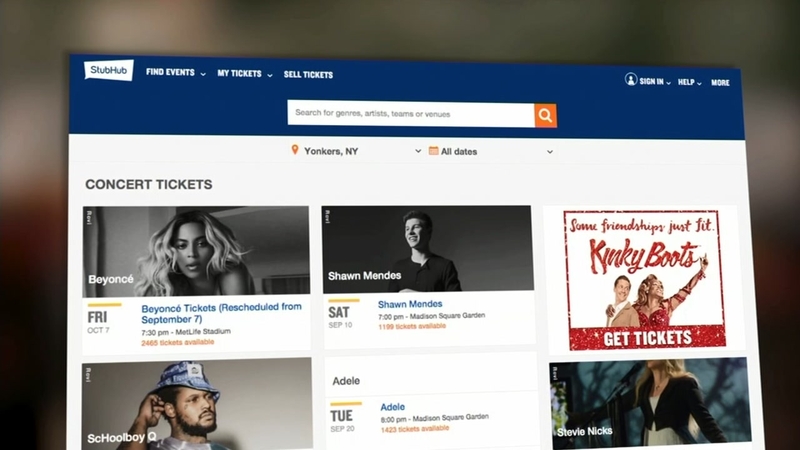Viewport: 800px width, 450px height.
Task: Click the Stevie Nicks artist photo
Action: click(650, 403)
